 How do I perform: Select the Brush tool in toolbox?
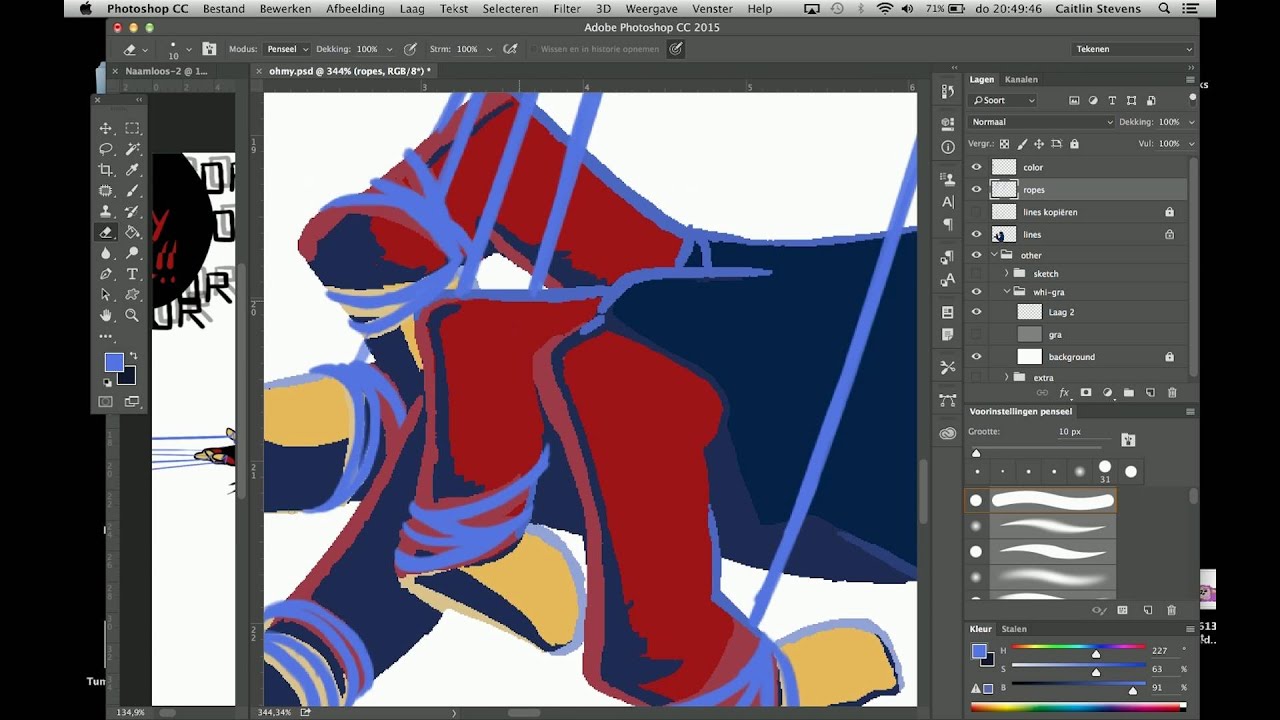tap(132, 191)
